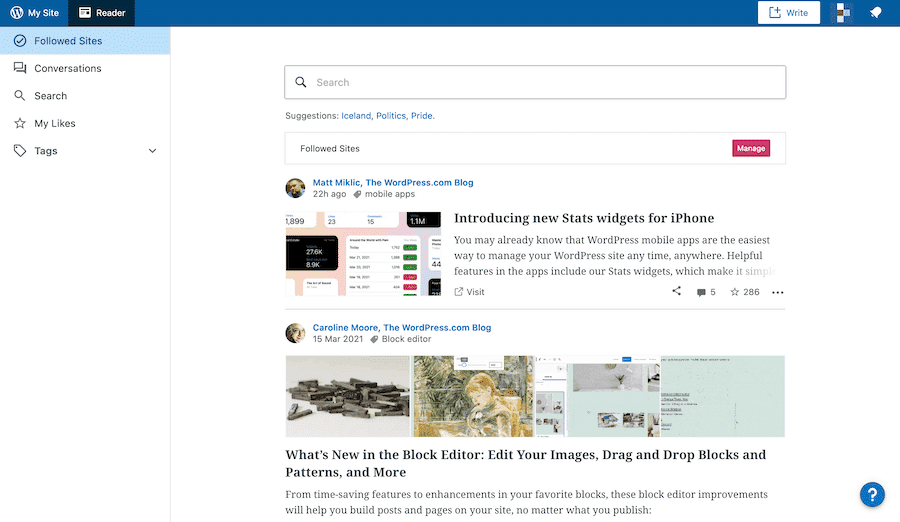
Task: Click the Iceland suggestion link
Action: coord(355,116)
